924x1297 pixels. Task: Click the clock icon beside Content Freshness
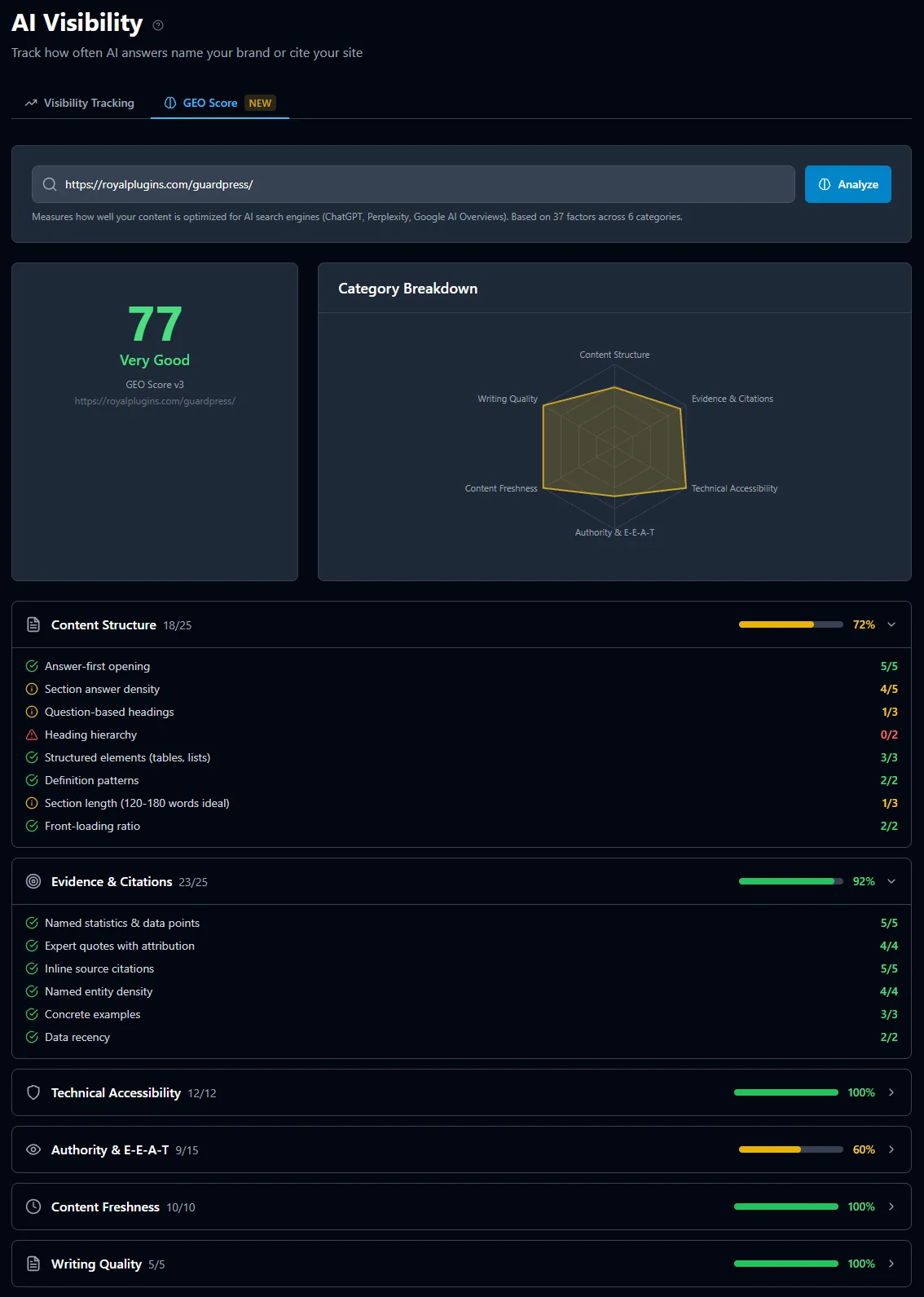click(x=33, y=1207)
